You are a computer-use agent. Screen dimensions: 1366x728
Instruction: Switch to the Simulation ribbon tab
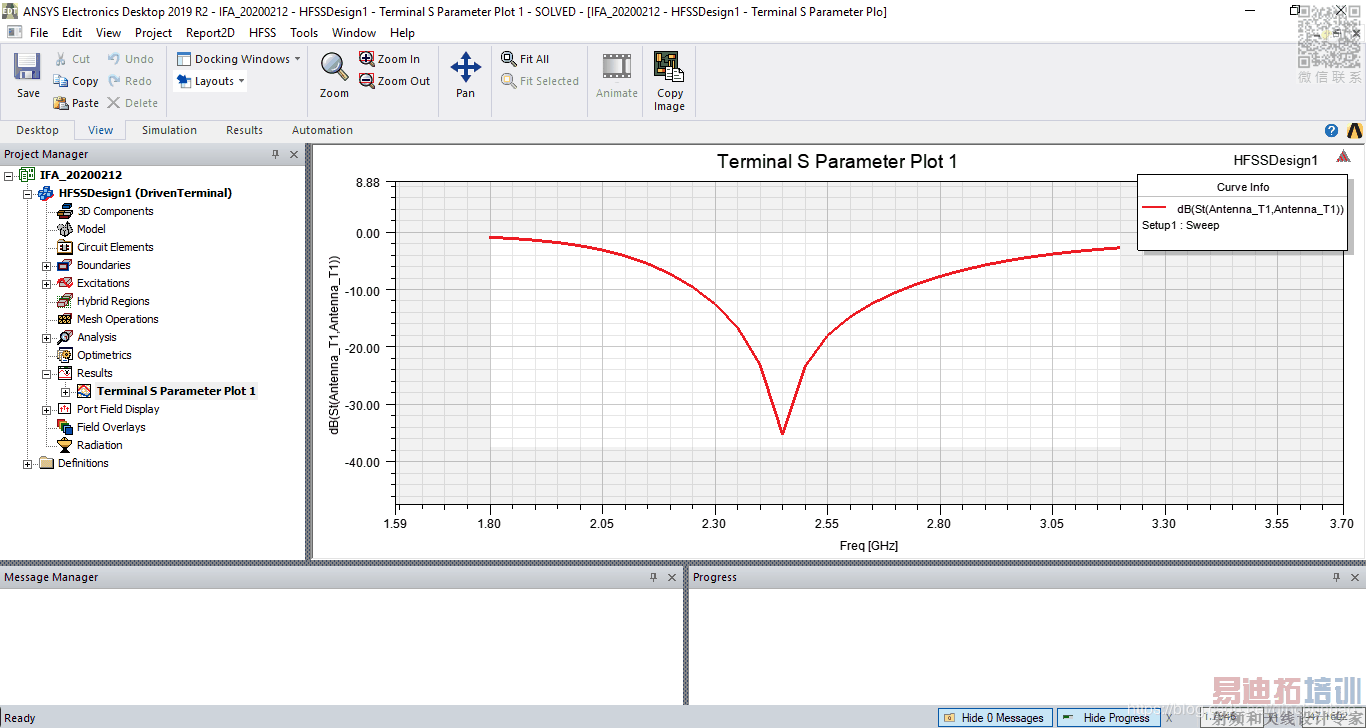tap(169, 130)
